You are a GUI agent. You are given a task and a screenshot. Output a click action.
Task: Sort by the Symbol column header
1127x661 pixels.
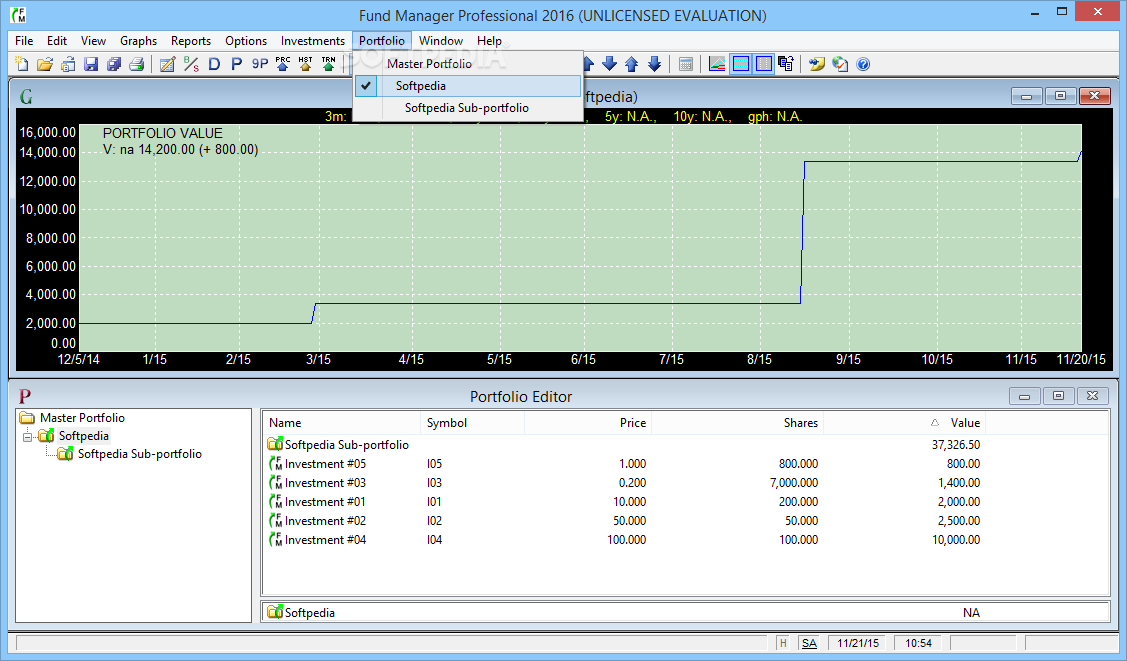472,423
